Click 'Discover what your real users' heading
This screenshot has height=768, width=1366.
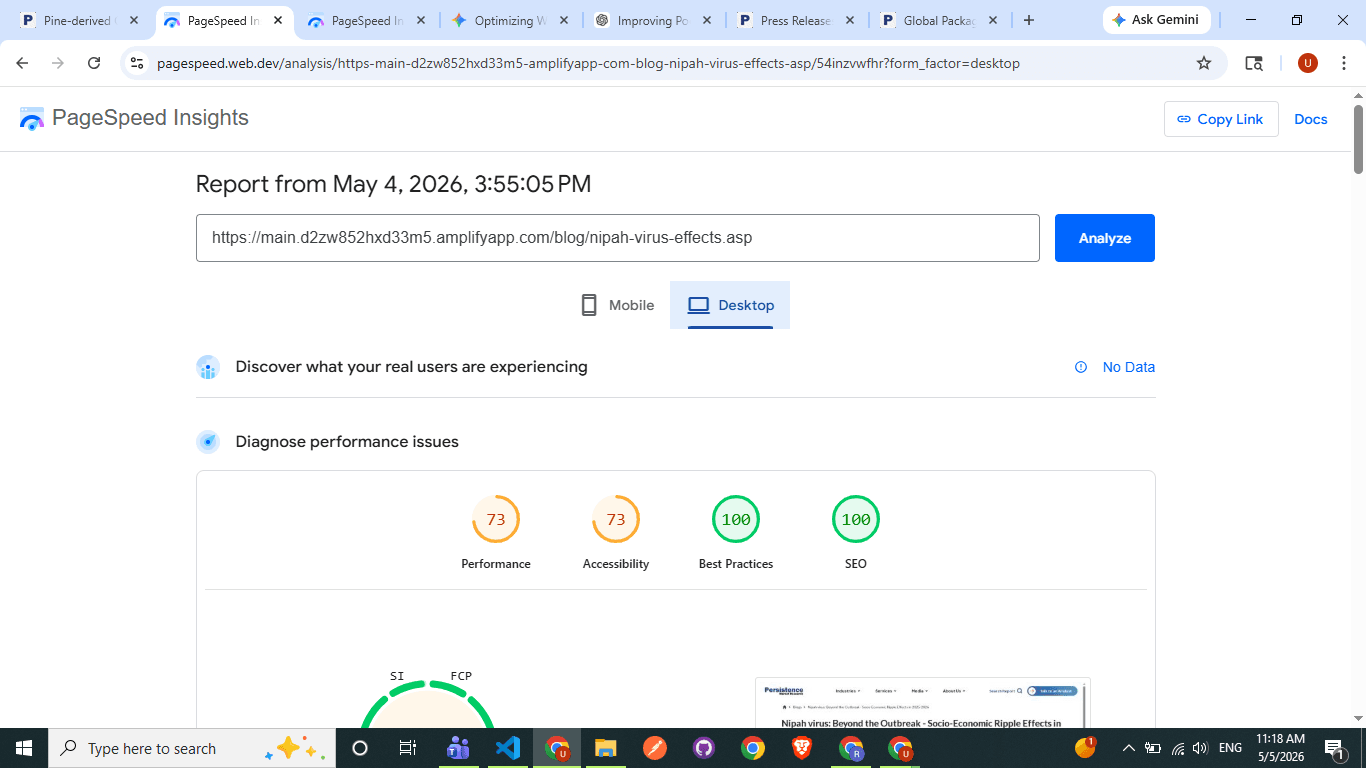coord(411,367)
